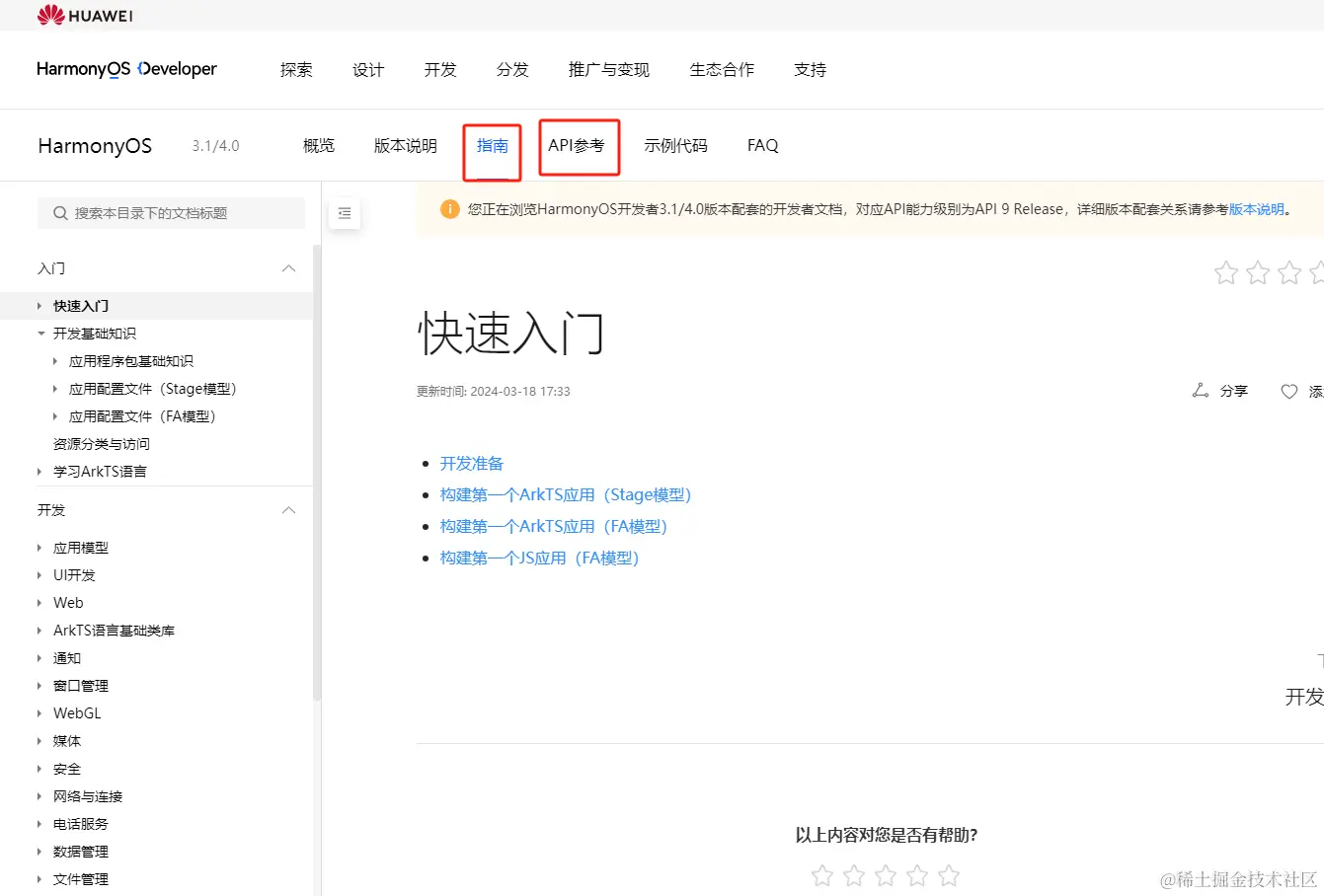Image resolution: width=1324 pixels, height=896 pixels.
Task: Rate the second star at top right
Action: 1258,272
